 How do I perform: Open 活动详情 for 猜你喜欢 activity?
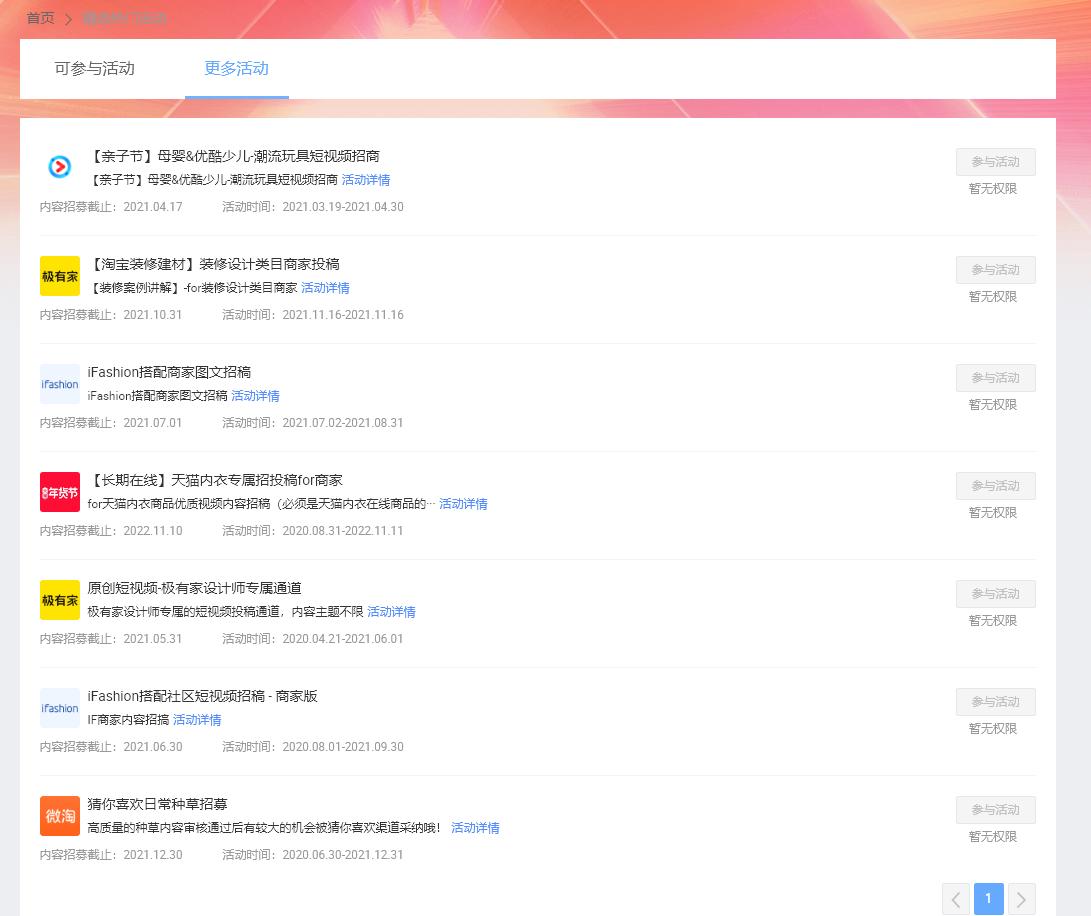point(475,827)
